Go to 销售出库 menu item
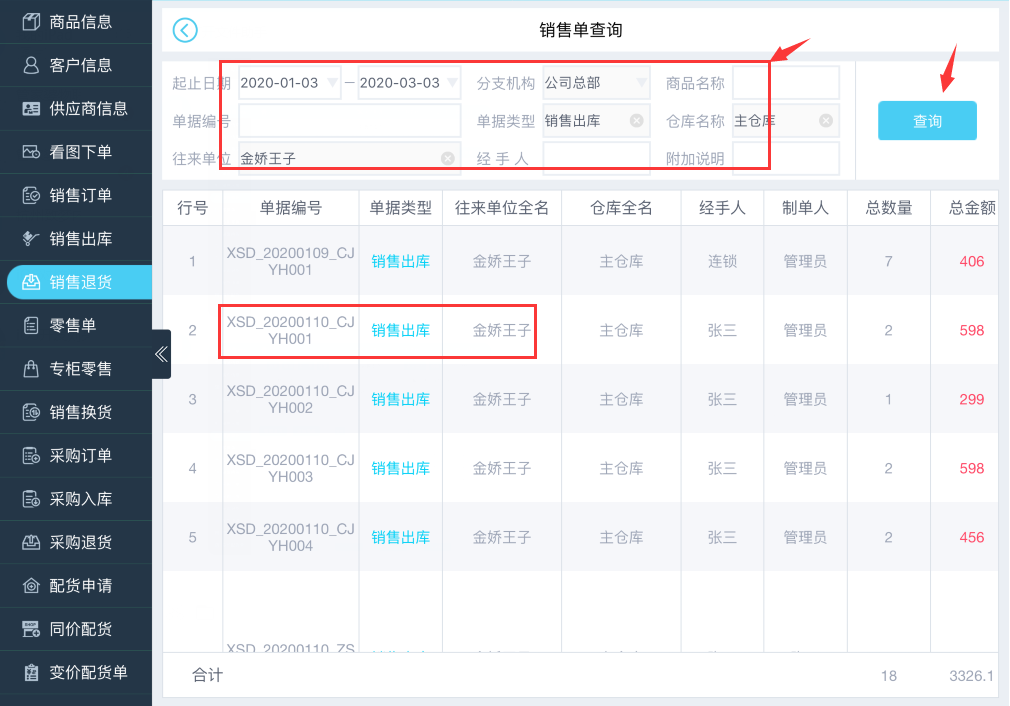 pos(80,239)
